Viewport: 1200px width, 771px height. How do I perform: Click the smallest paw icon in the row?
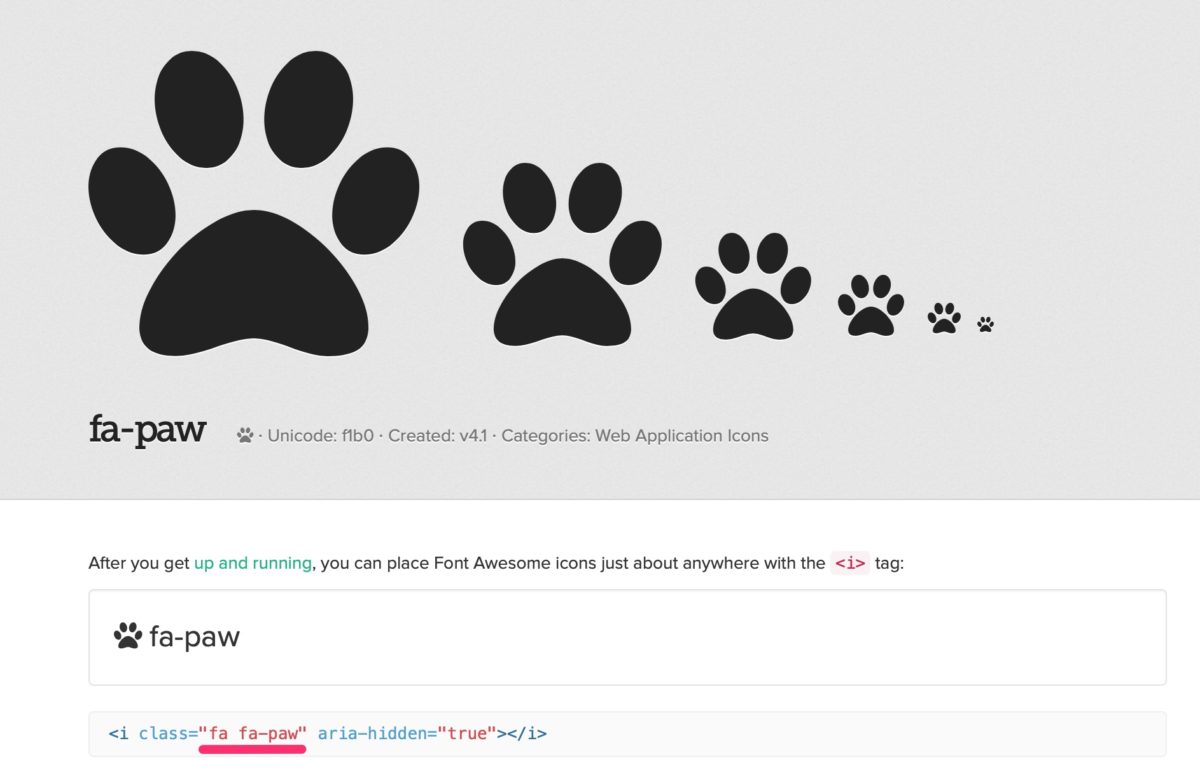click(985, 324)
